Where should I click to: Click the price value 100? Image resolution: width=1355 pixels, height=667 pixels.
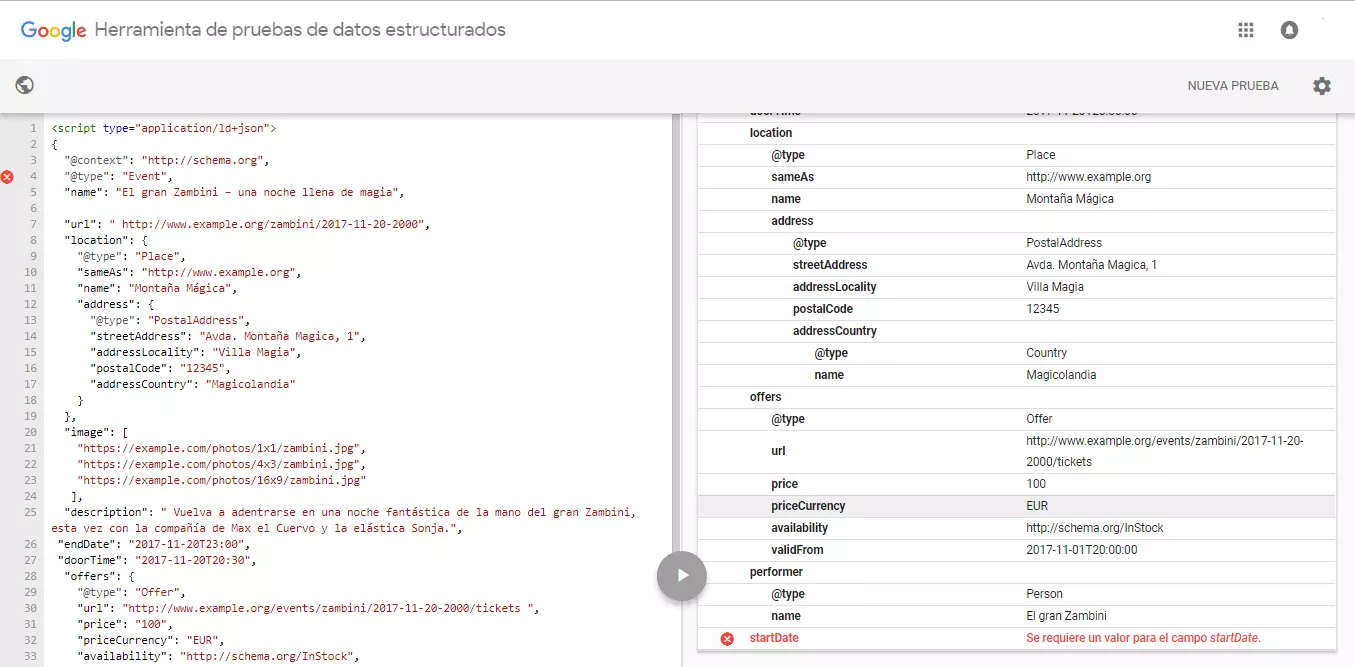point(1036,484)
